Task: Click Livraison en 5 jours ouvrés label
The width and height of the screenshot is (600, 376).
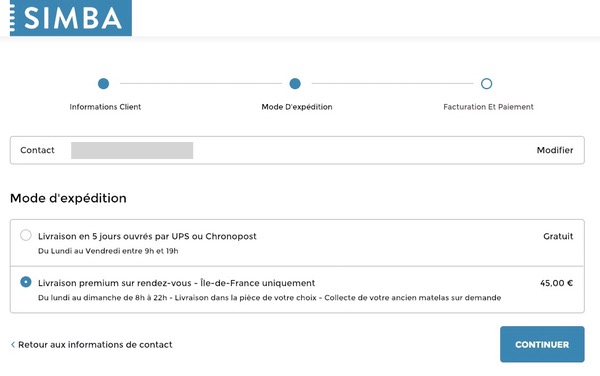Action: (x=147, y=236)
